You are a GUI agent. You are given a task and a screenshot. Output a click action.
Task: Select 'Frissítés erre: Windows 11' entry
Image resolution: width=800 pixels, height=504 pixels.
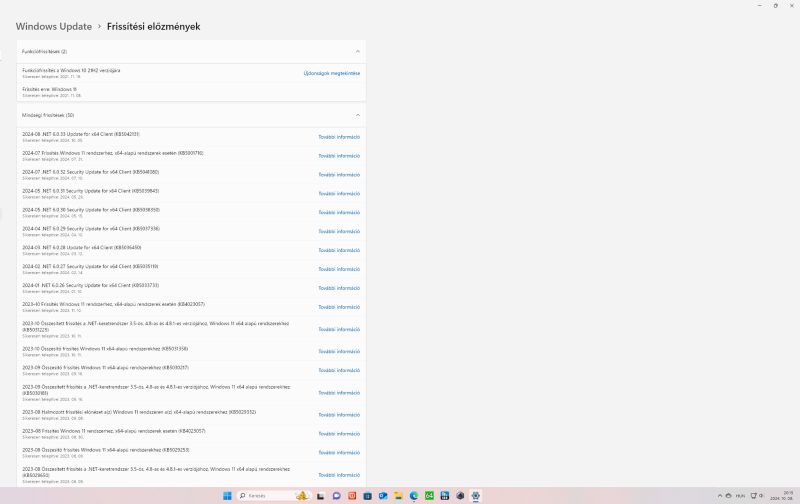[x=191, y=92]
